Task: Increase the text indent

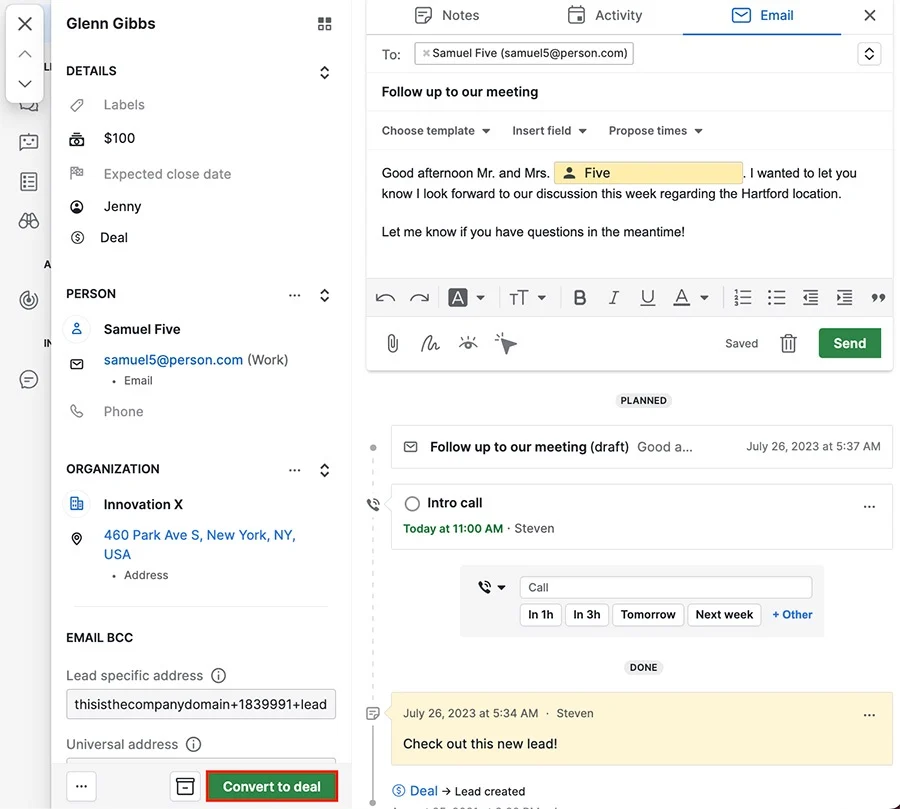Action: pyautogui.click(x=844, y=297)
